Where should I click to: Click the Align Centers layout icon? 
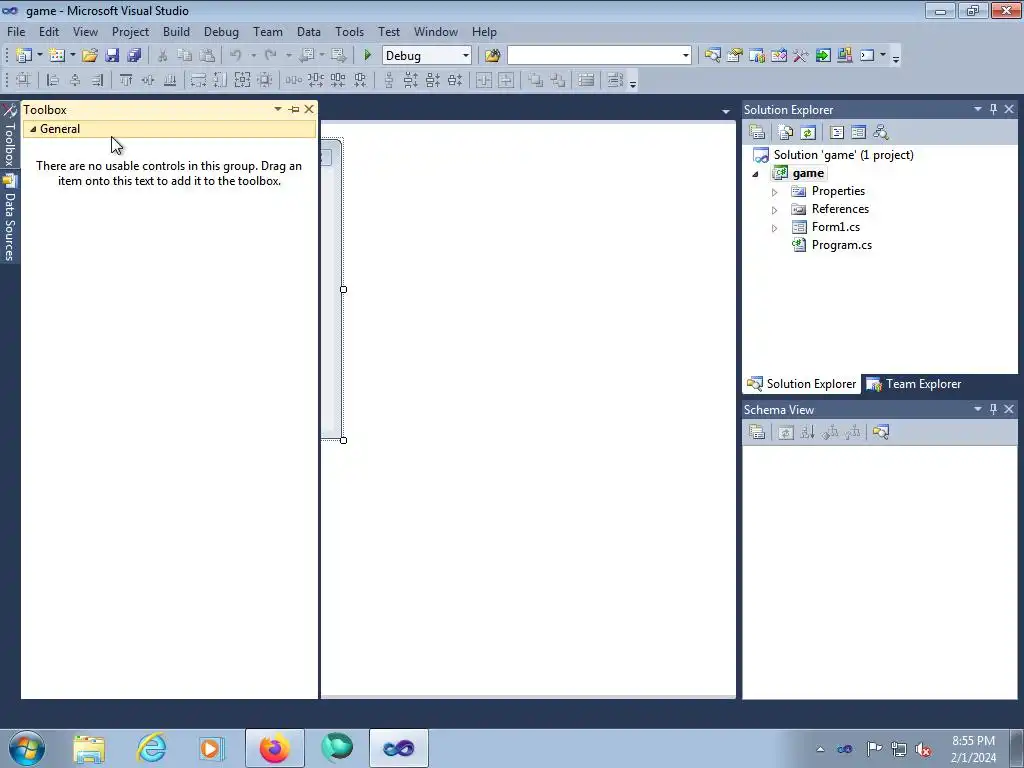[75, 80]
